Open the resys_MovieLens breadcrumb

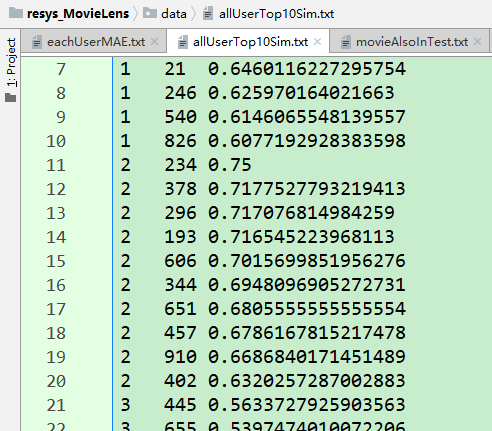(x=78, y=14)
